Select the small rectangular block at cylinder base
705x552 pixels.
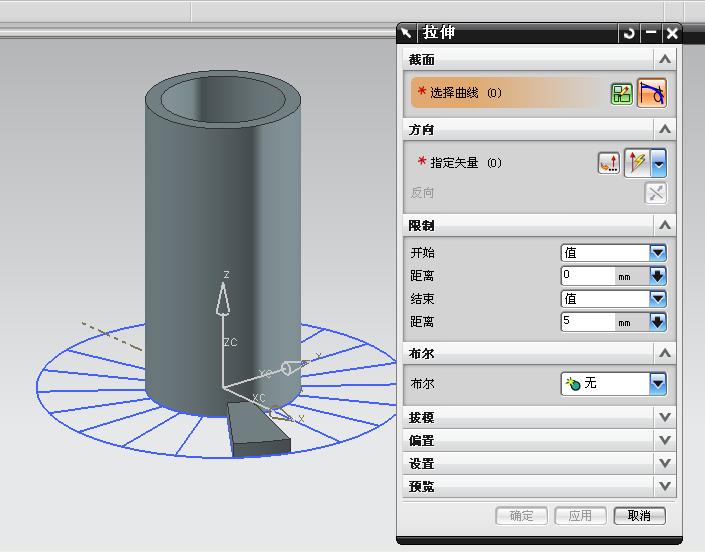point(259,429)
